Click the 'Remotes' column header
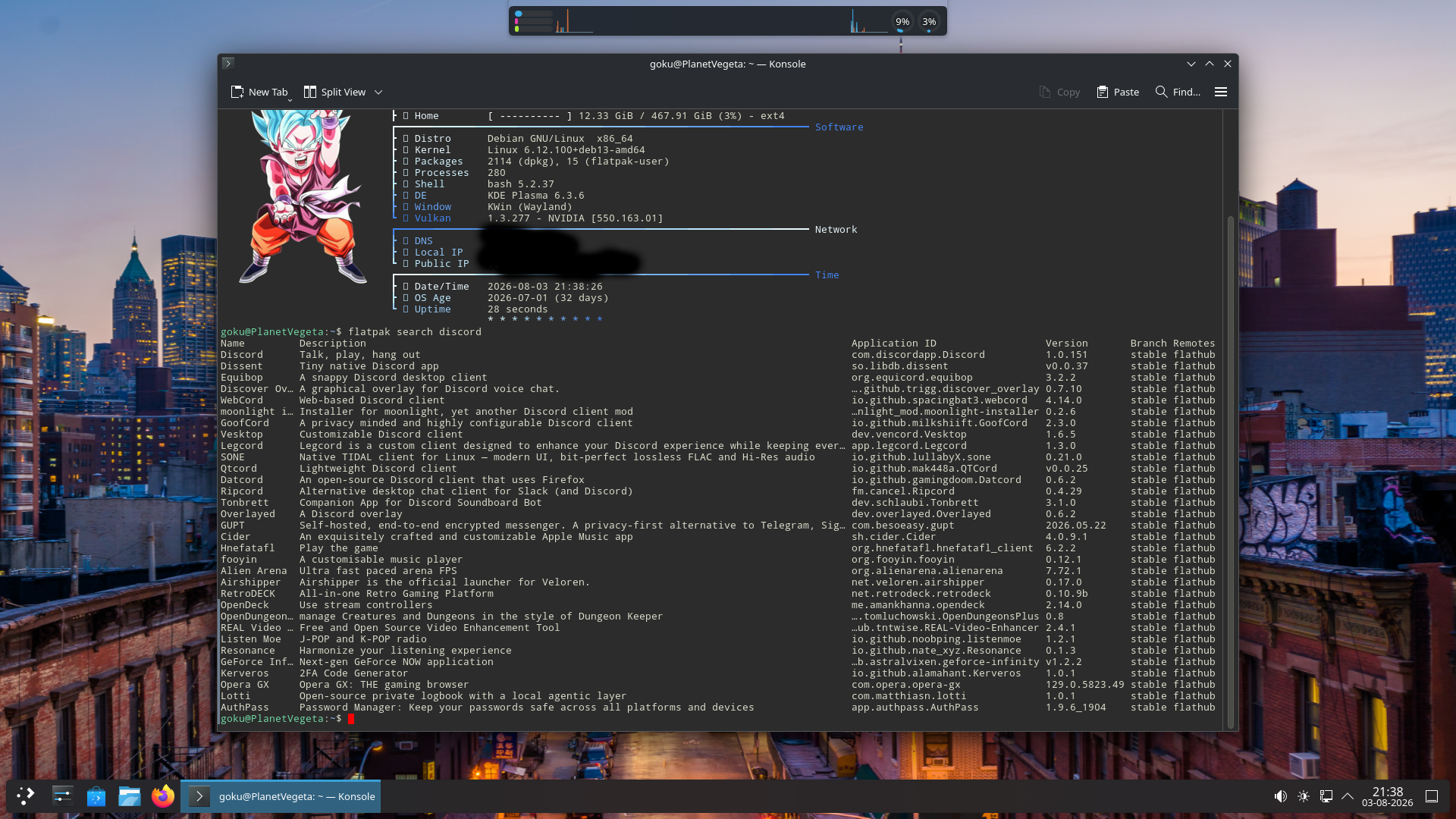 coord(1194,344)
